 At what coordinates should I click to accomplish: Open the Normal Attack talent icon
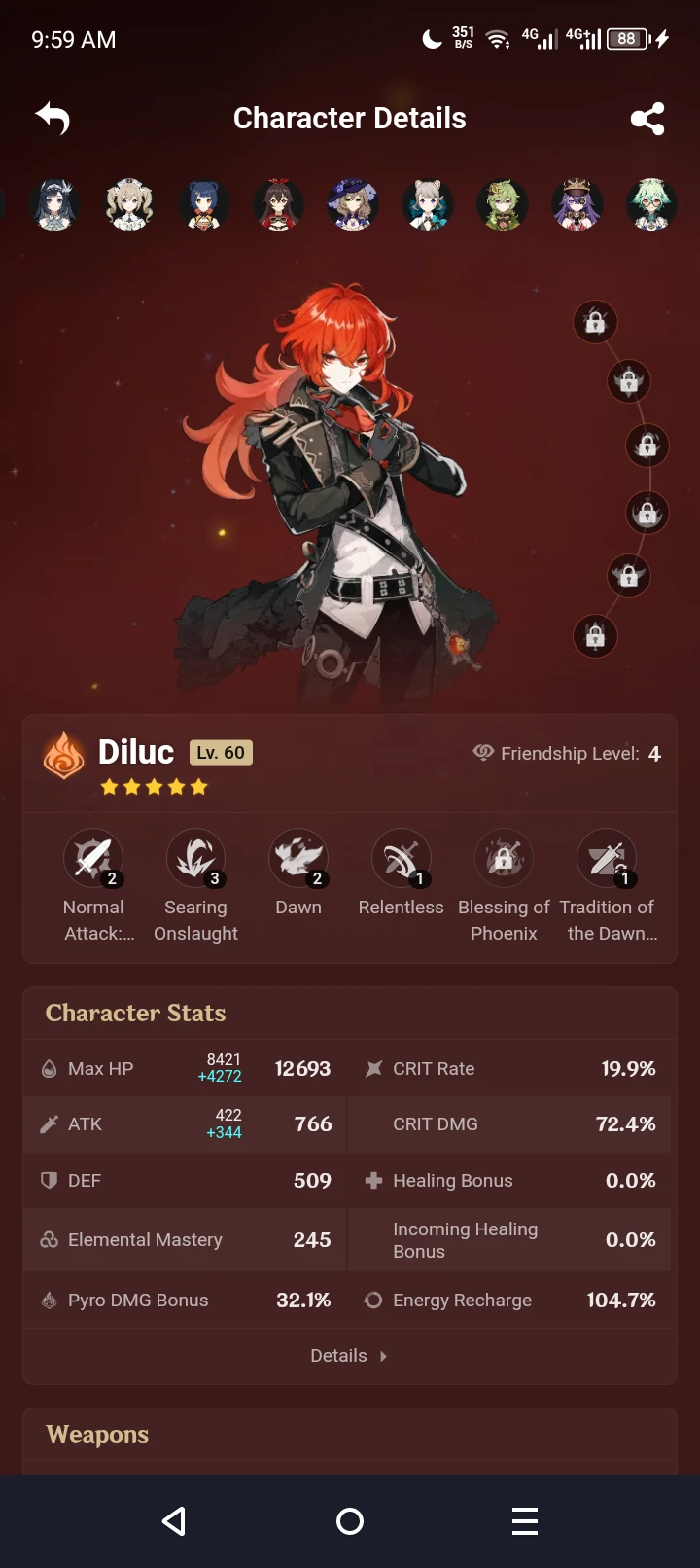click(x=93, y=858)
